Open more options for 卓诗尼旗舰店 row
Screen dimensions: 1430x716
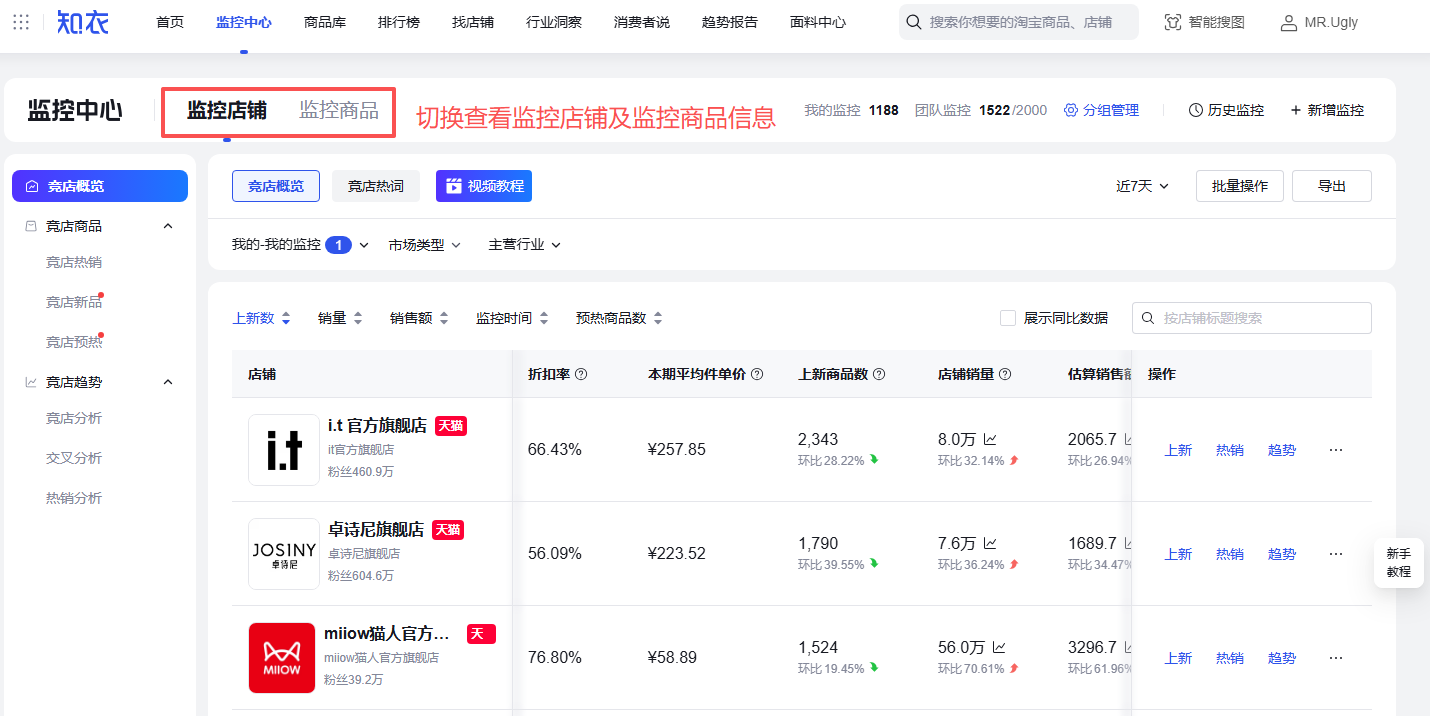pyautogui.click(x=1336, y=554)
